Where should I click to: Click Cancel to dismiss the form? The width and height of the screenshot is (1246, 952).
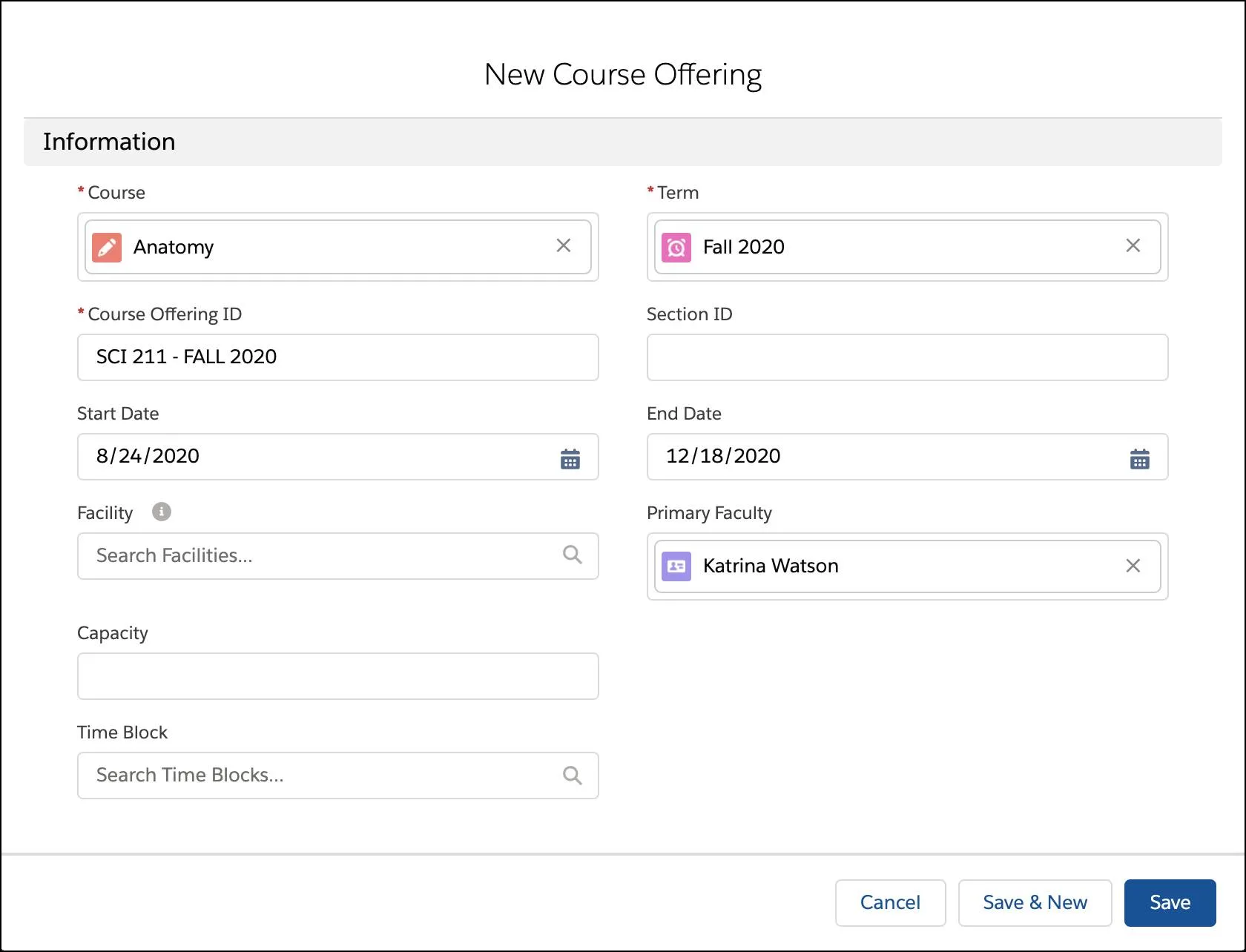890,902
